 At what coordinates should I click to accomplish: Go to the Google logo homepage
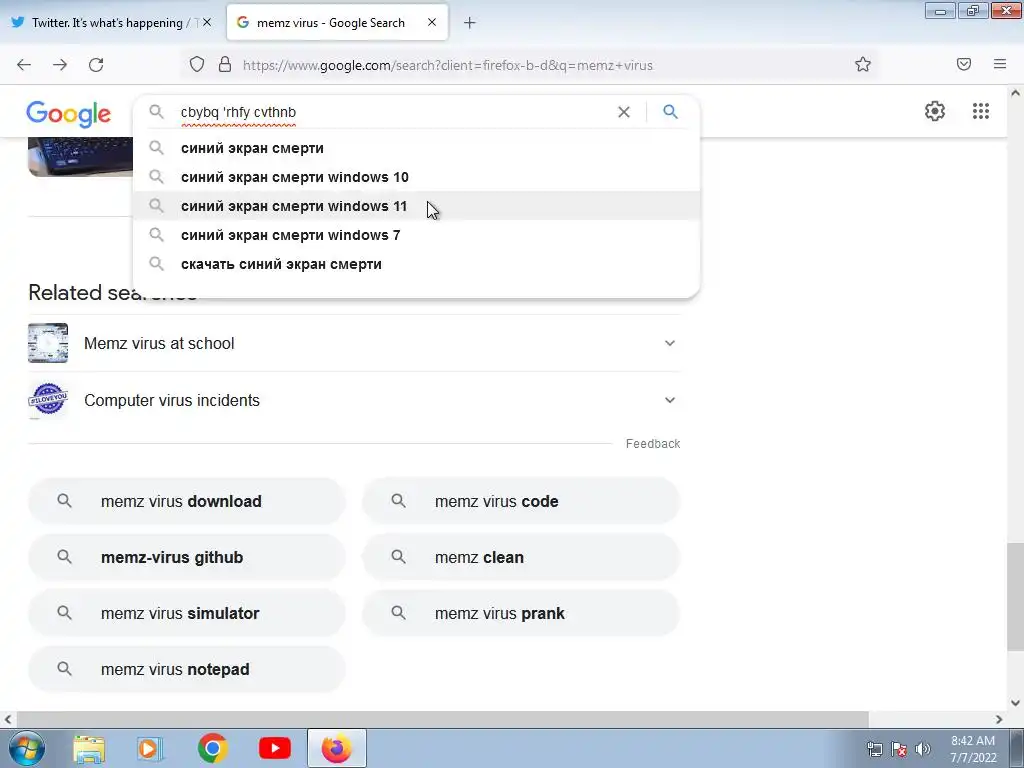pyautogui.click(x=69, y=114)
